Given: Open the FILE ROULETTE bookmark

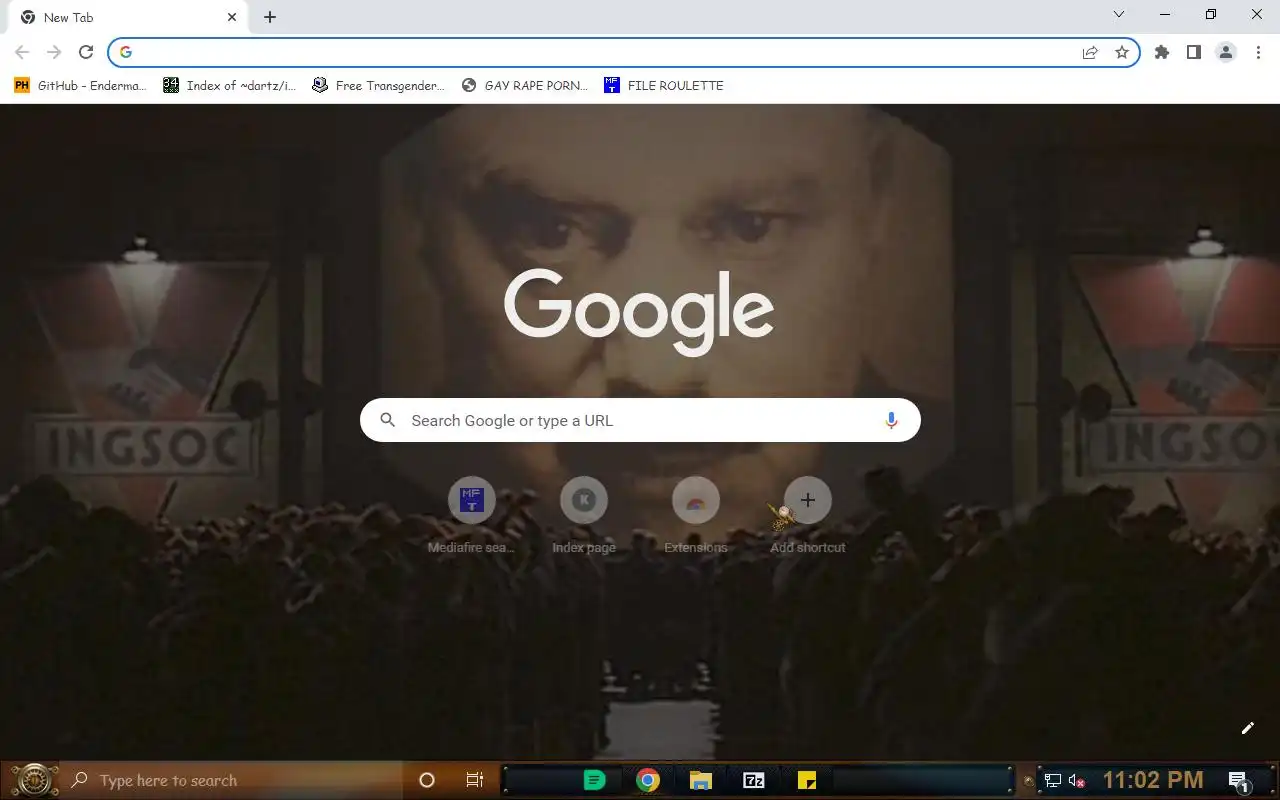Looking at the screenshot, I should click(x=664, y=86).
